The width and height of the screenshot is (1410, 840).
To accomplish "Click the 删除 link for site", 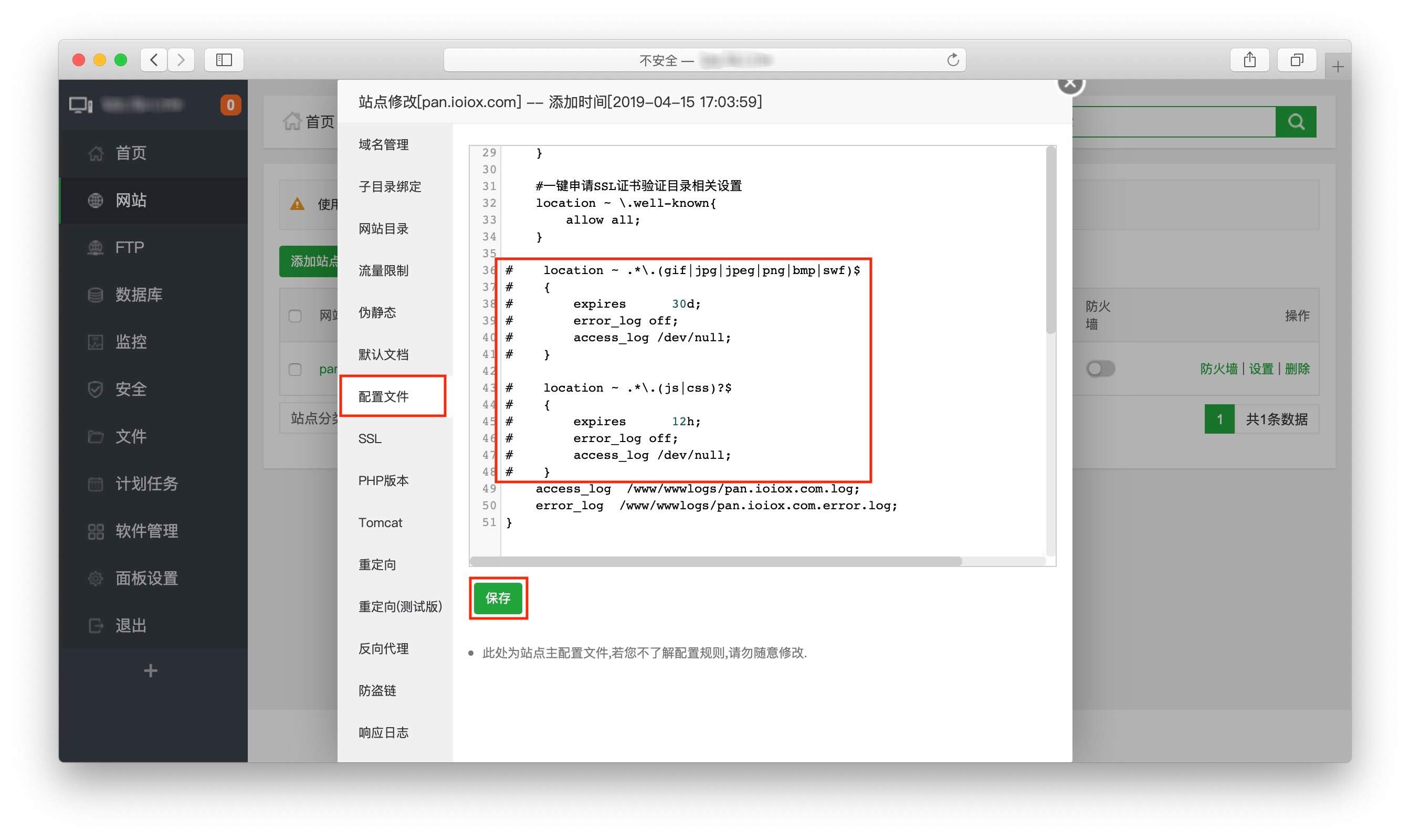I will tap(1297, 369).
